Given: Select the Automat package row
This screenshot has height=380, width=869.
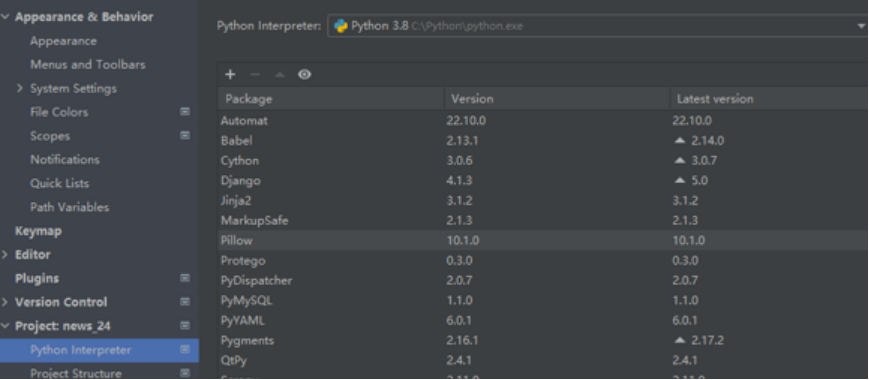Looking at the screenshot, I should (543, 121).
